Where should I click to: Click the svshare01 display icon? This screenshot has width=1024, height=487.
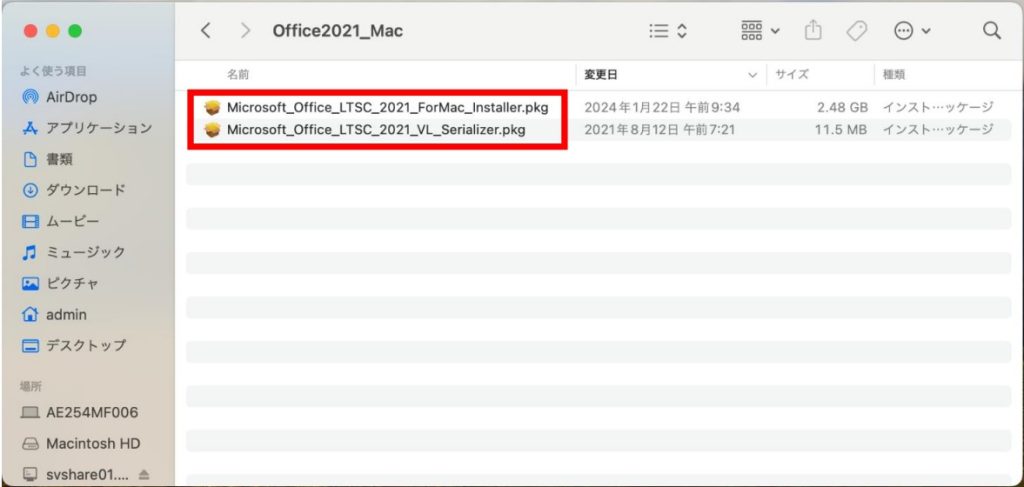pyautogui.click(x=30, y=475)
